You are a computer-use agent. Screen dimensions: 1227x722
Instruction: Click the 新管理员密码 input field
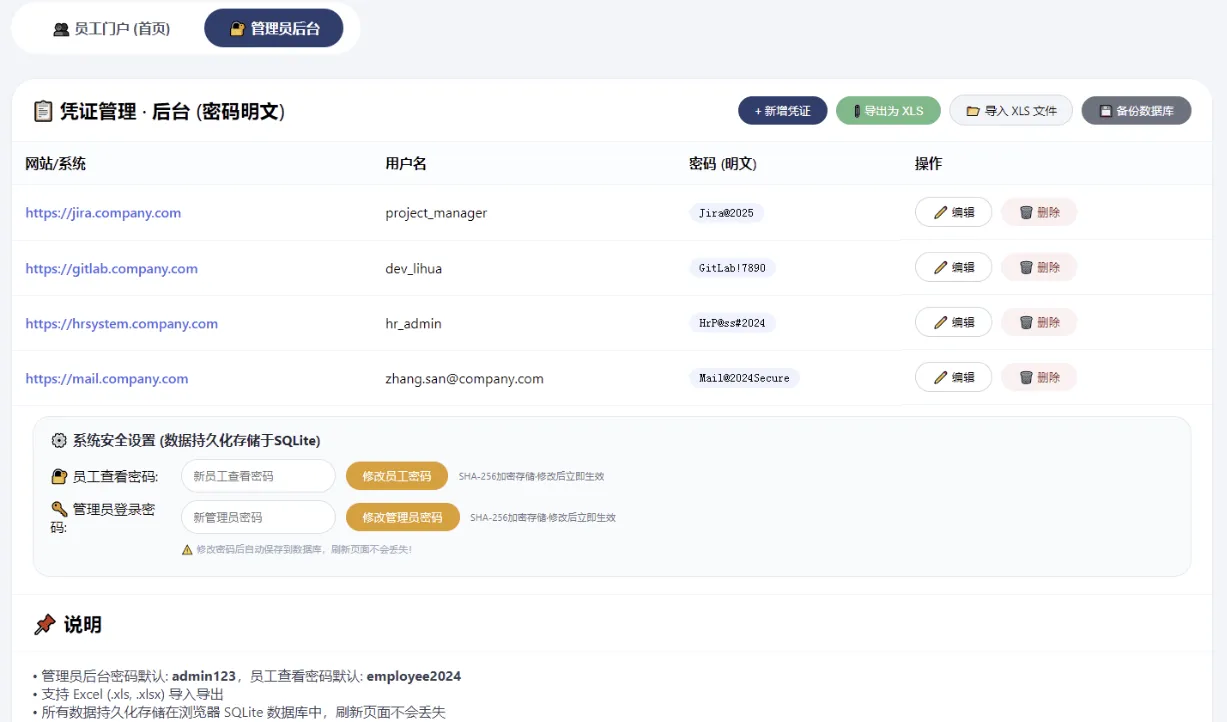click(257, 517)
